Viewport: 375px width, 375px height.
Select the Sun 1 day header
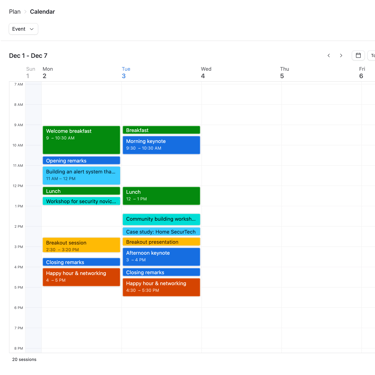(x=30, y=72)
